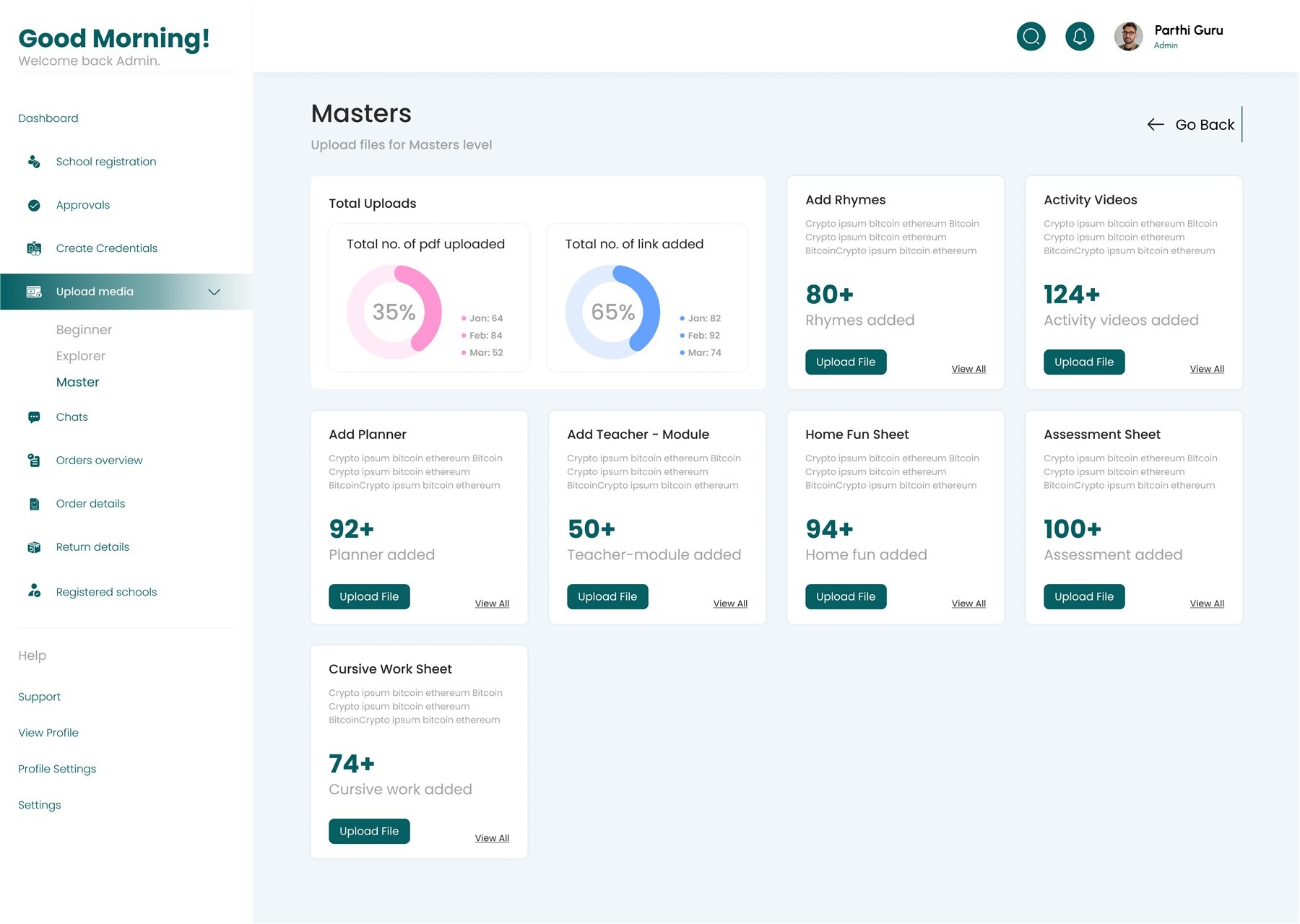Select the Explorer submenu item
1300x924 pixels.
pos(81,356)
